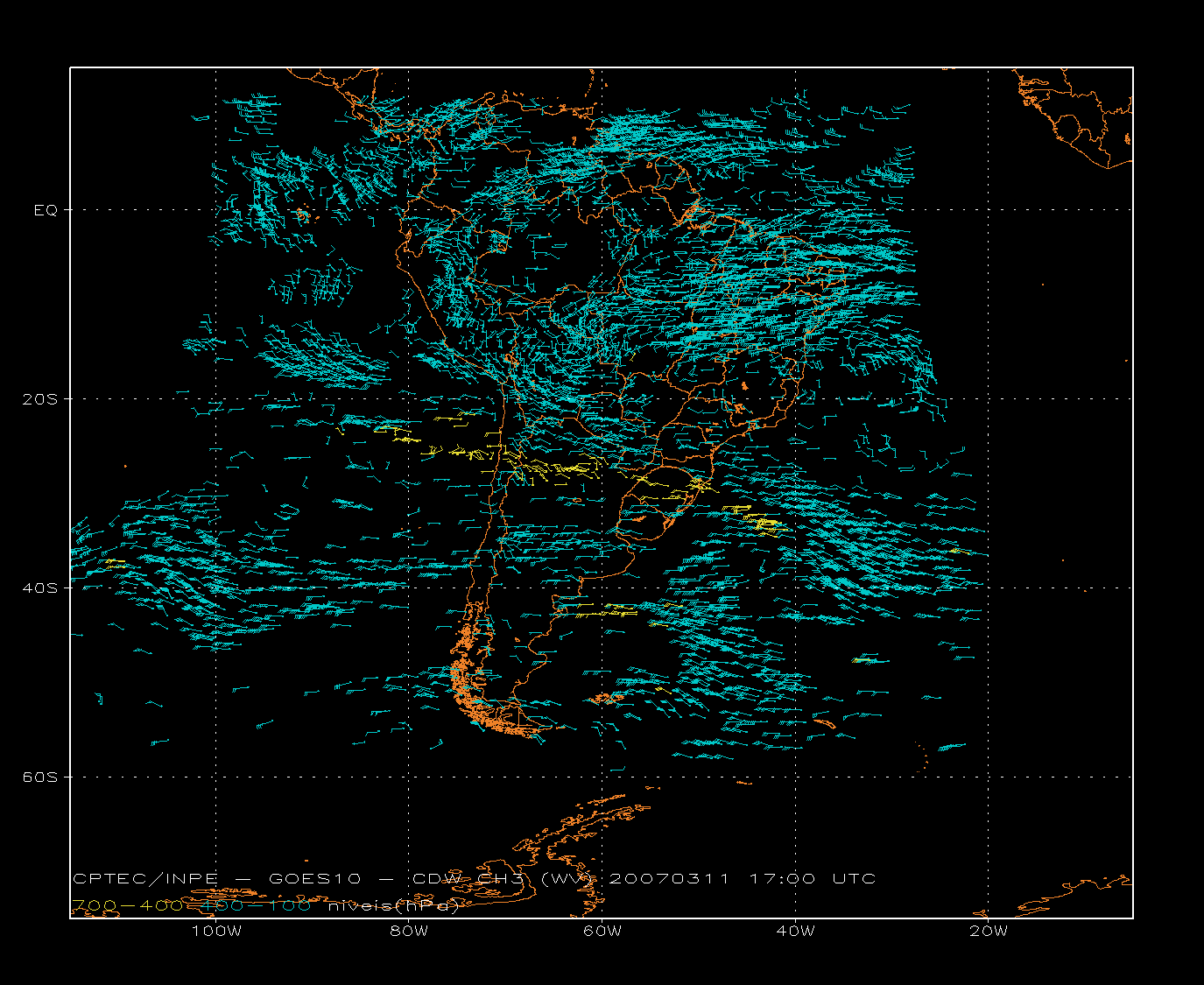Click the '60S' latitude label

point(40,777)
